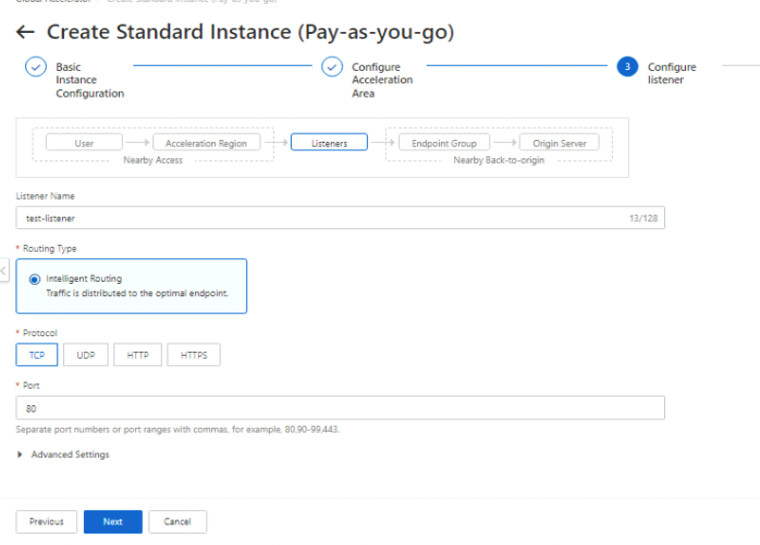Click the Nearby Access label
The width and height of the screenshot is (760, 545).
click(153, 160)
